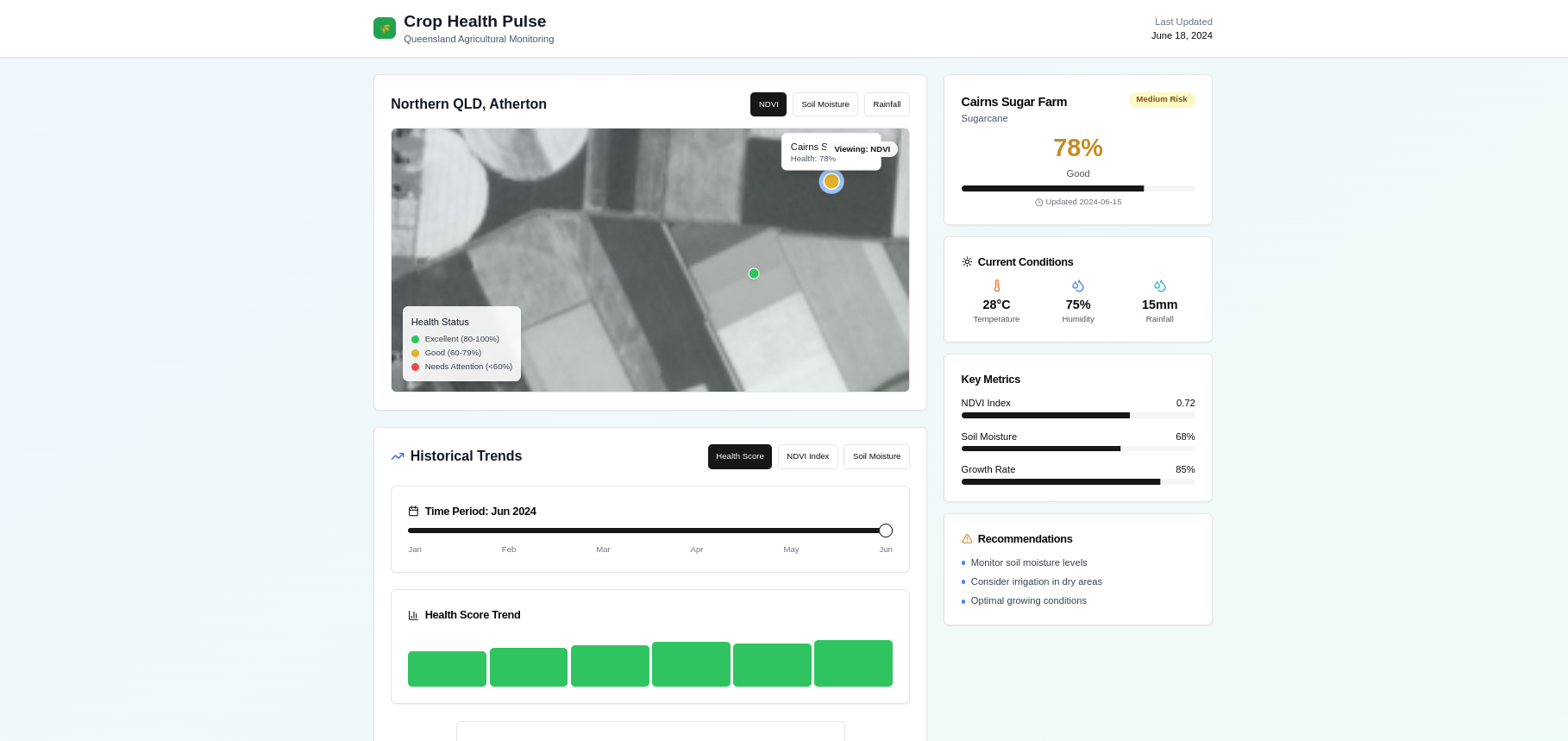Click the Jan label on the time slider
Screen dimensions: 1568x741
[x=415, y=549]
